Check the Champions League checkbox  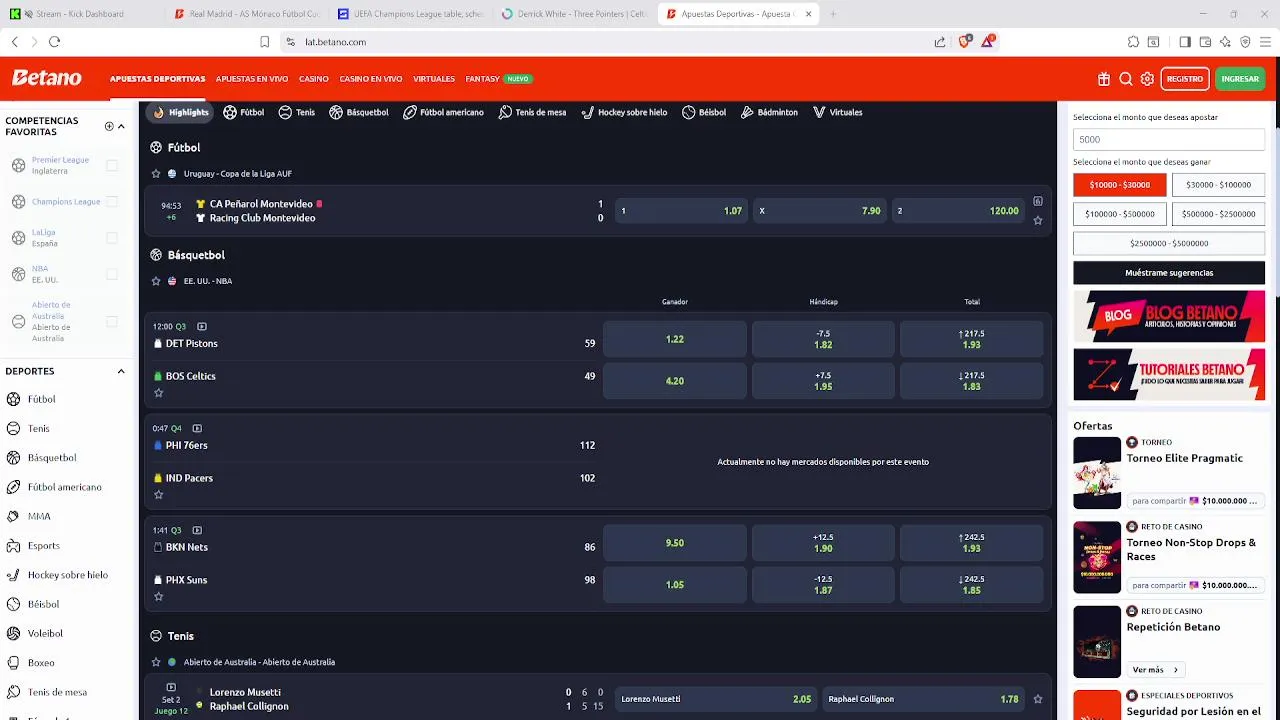point(112,202)
